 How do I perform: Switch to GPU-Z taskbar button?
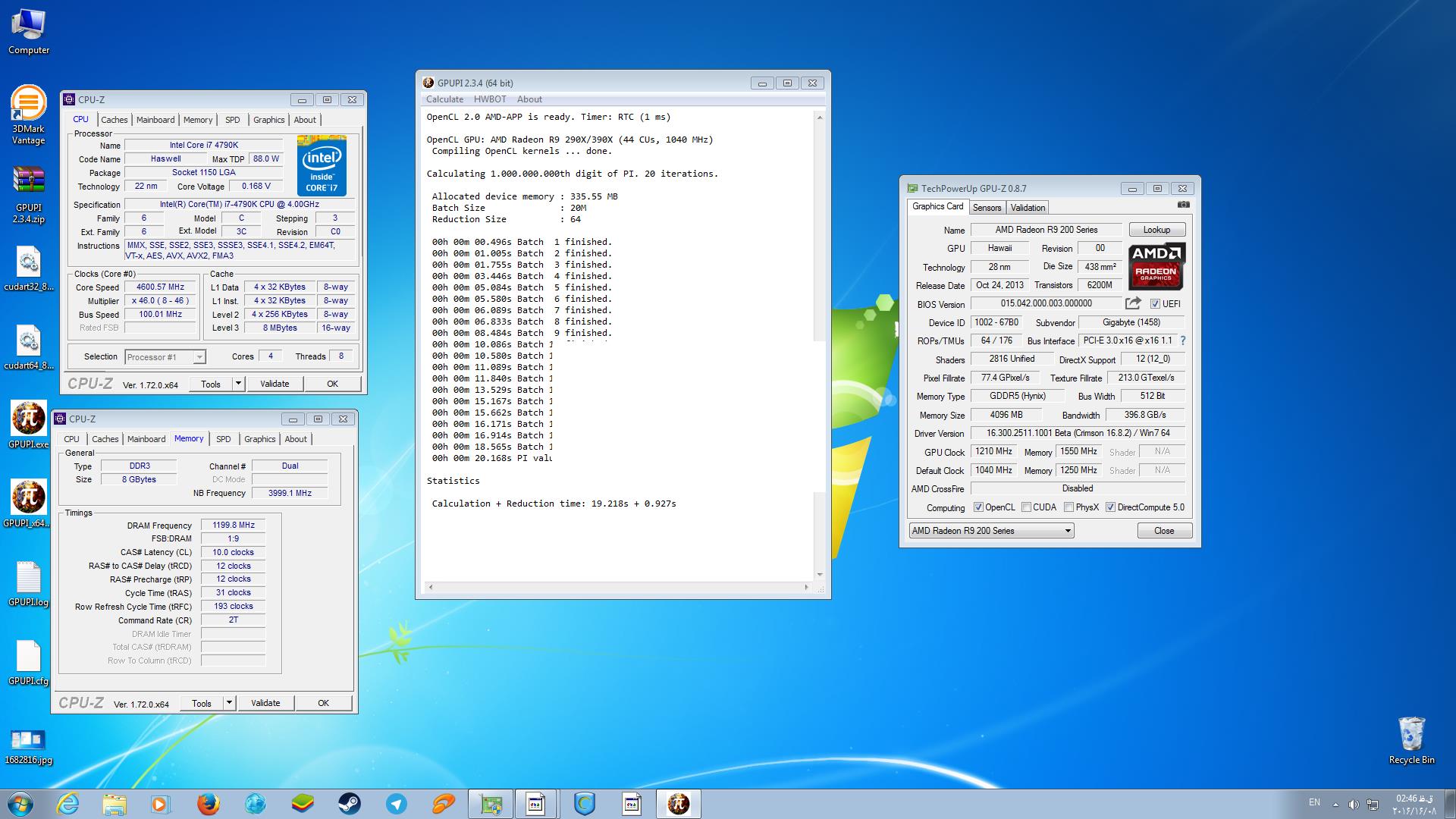pyautogui.click(x=491, y=804)
